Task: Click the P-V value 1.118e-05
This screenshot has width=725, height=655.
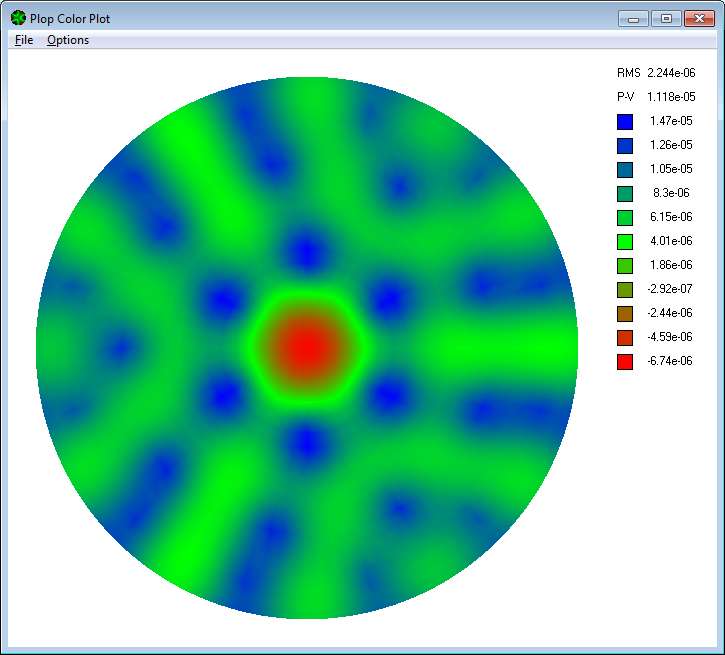Action: point(671,97)
